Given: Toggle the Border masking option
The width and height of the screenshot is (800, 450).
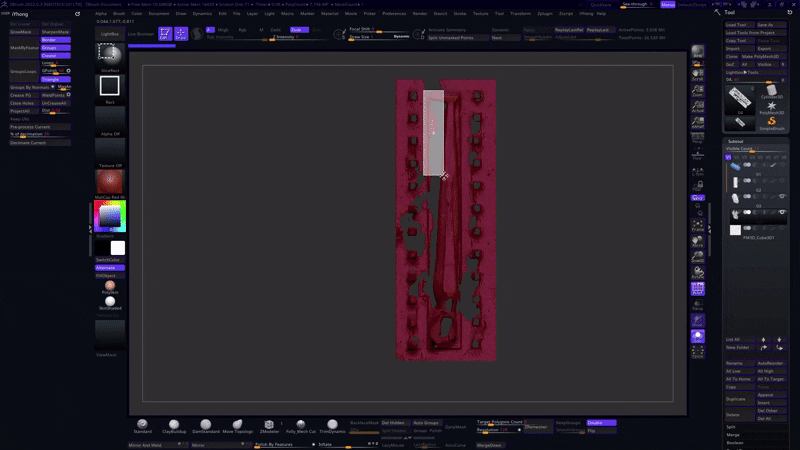Looking at the screenshot, I should (x=56, y=40).
